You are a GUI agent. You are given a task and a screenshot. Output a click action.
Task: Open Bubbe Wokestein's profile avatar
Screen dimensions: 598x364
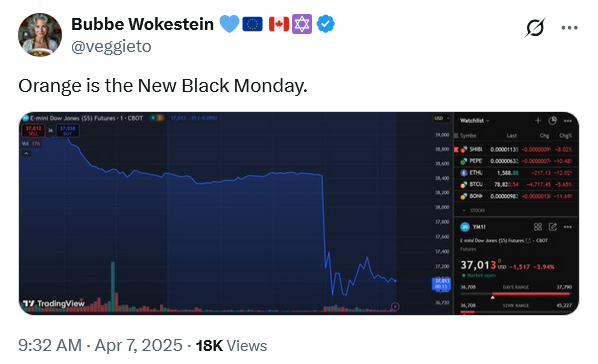click(40, 35)
